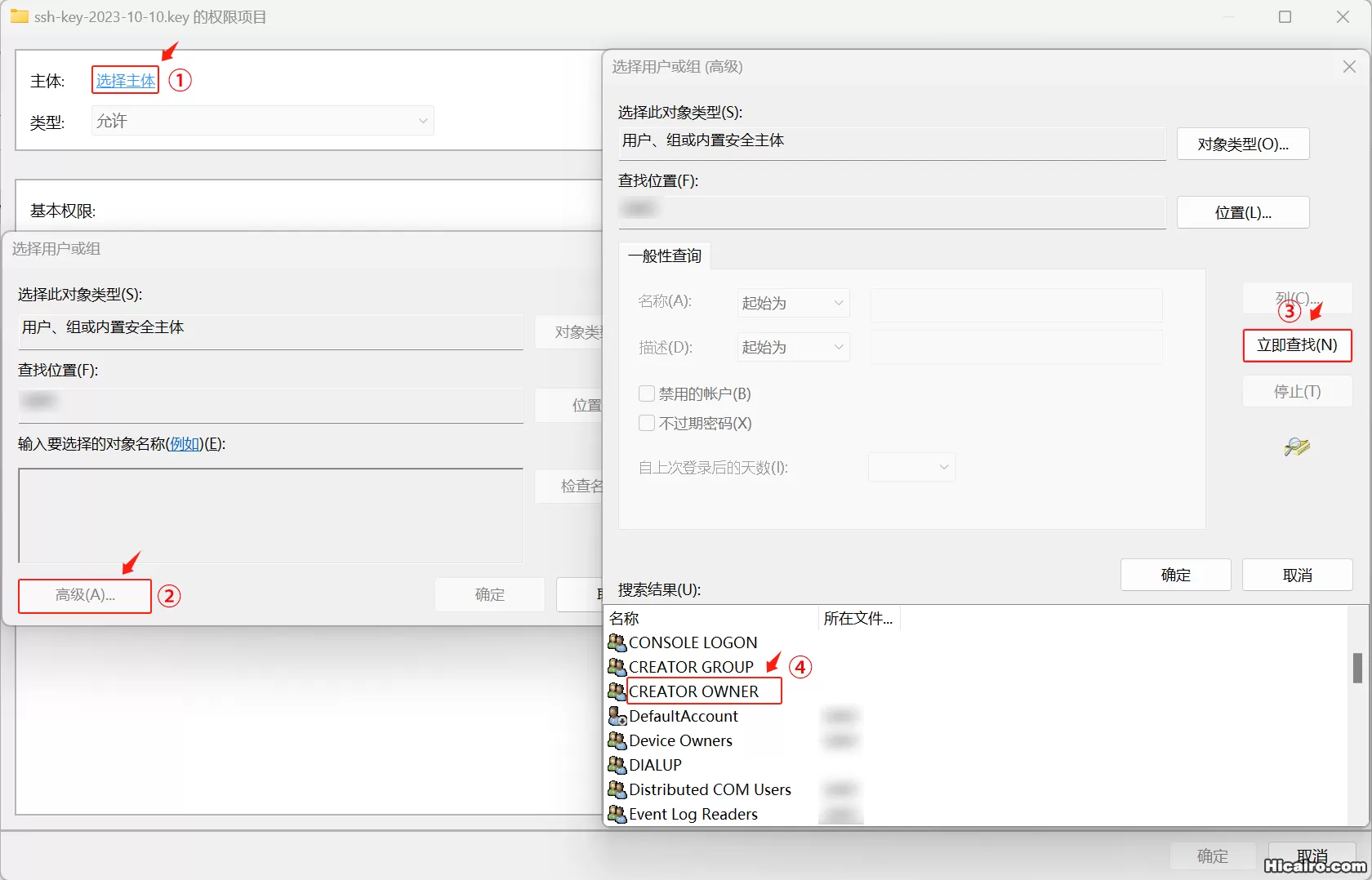Viewport: 1372px width, 880px height.
Task: Select the CONSOLE LOGON group icon
Action: (617, 642)
